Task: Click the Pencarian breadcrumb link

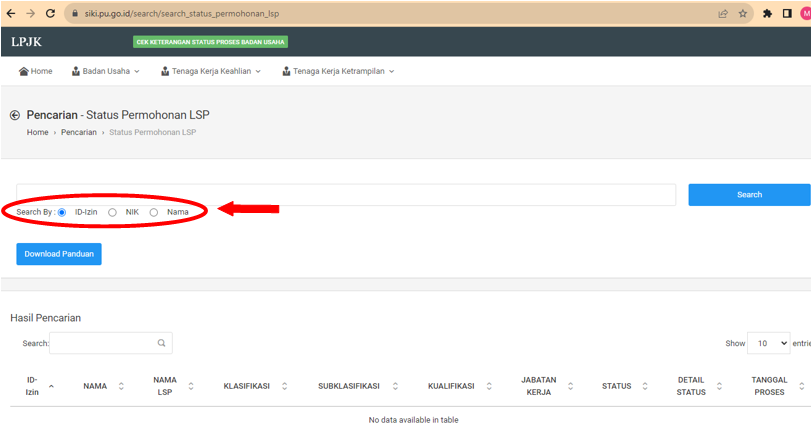Action: (79, 132)
